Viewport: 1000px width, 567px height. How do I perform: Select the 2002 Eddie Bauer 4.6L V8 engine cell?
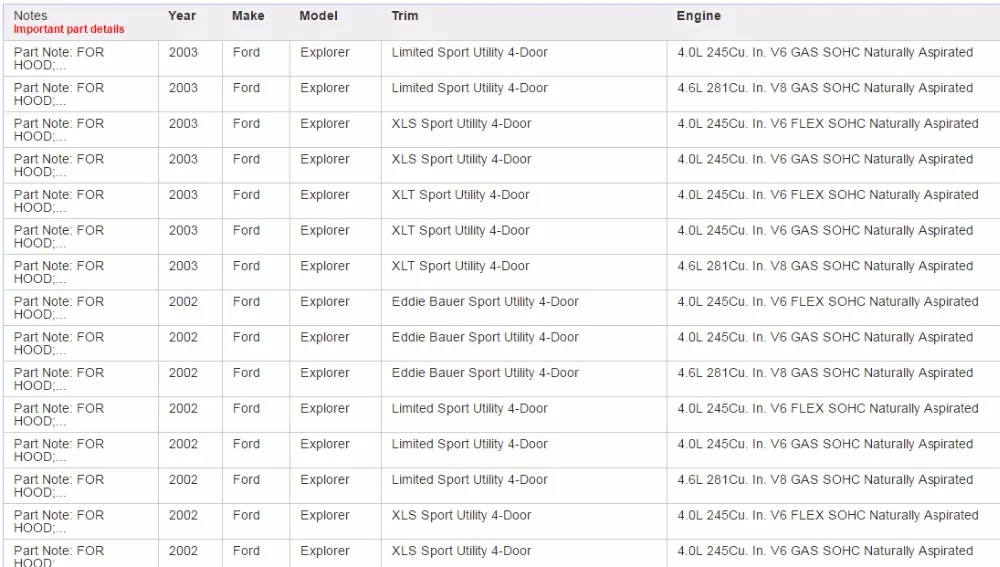tap(825, 373)
